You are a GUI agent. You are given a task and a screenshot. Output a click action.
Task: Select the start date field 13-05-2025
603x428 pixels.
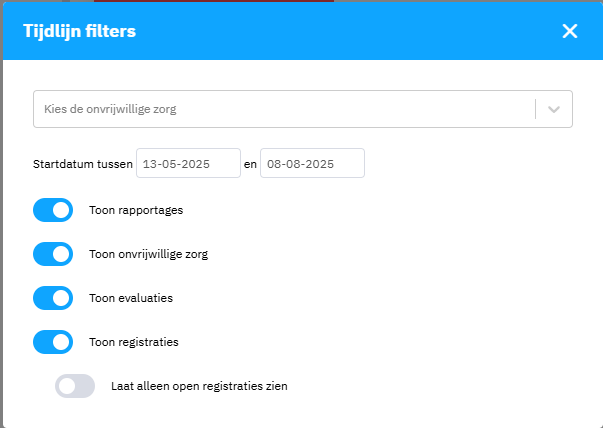coord(188,163)
